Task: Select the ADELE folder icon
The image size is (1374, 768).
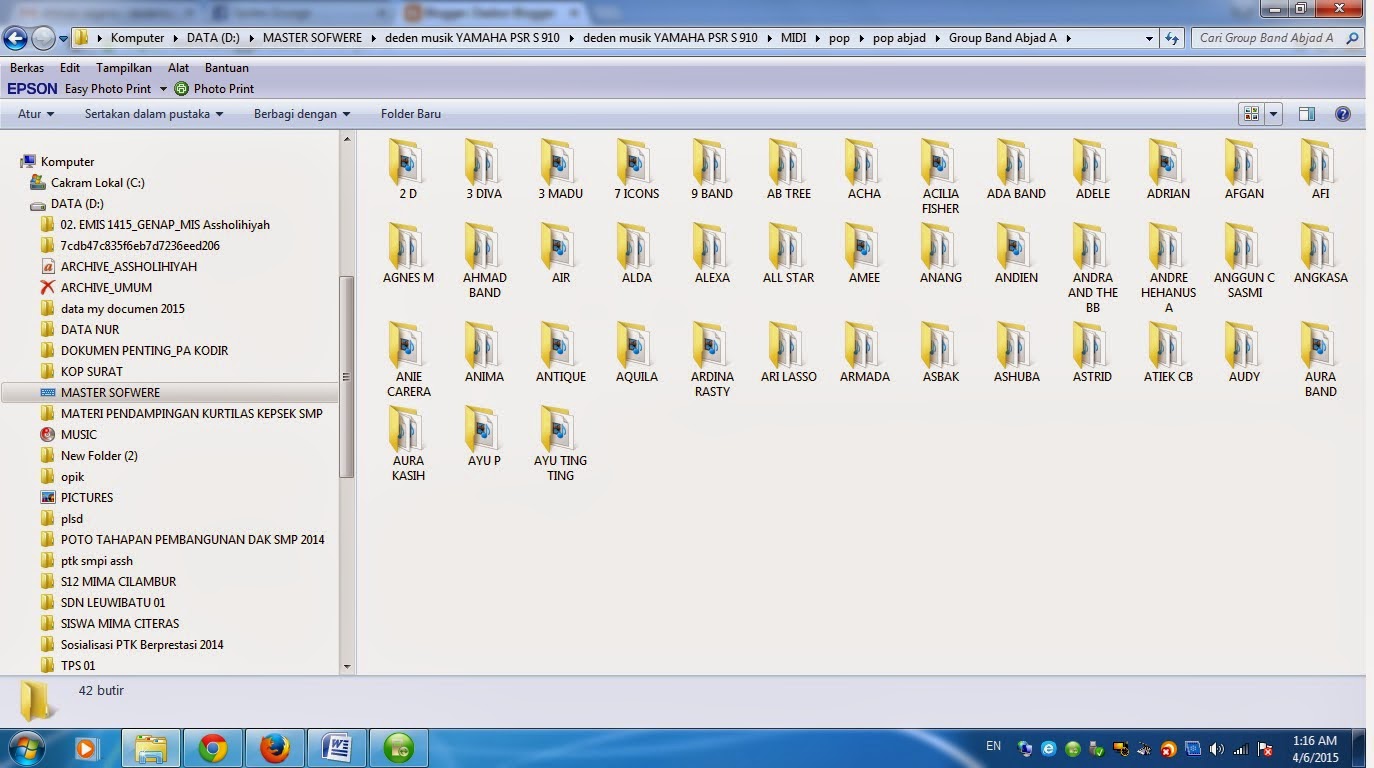Action: [1092, 161]
